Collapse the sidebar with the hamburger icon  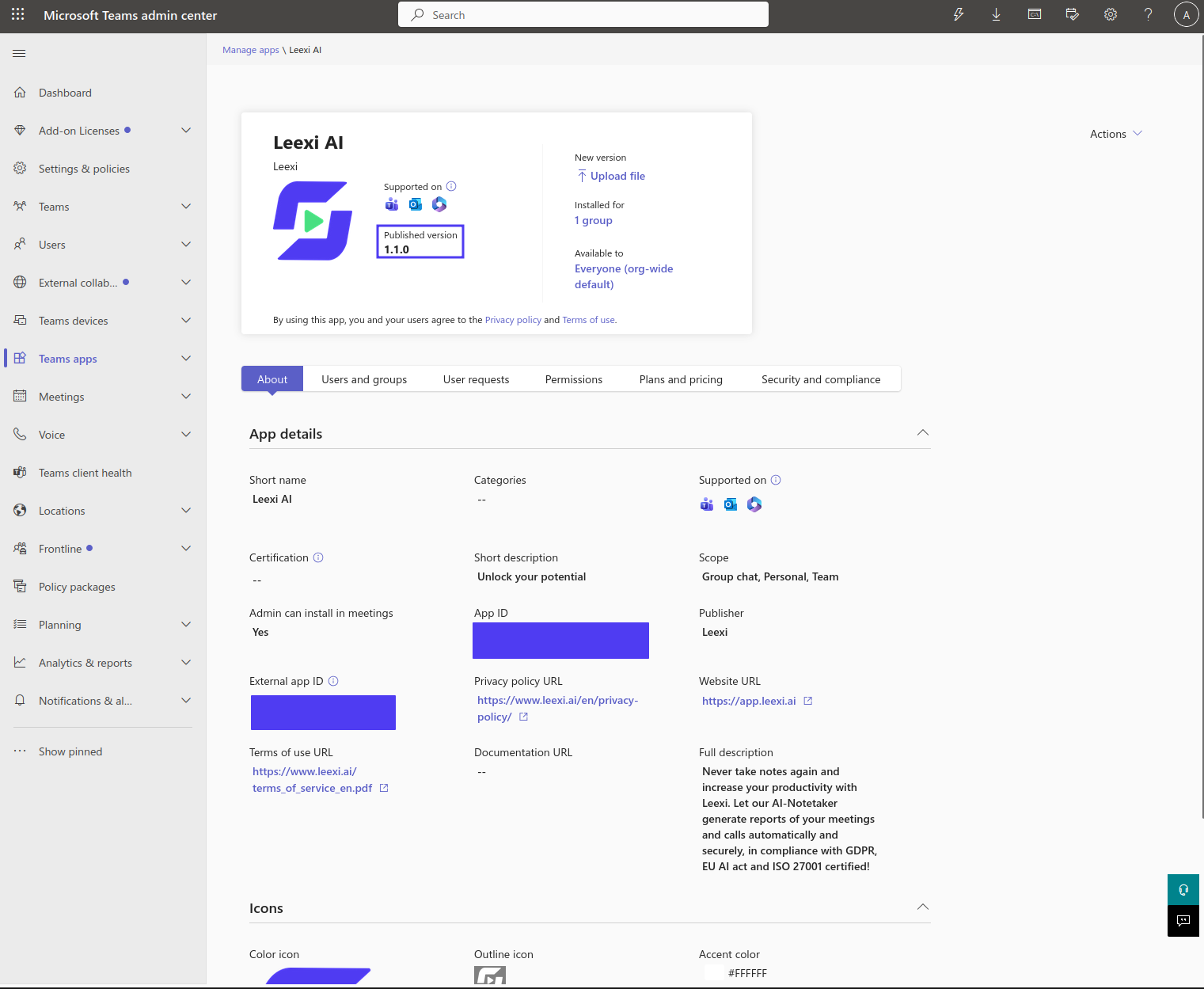click(x=19, y=53)
